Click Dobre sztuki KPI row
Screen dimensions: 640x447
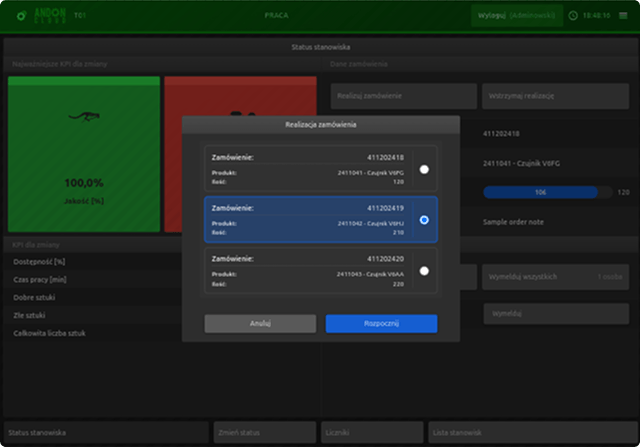coord(94,298)
